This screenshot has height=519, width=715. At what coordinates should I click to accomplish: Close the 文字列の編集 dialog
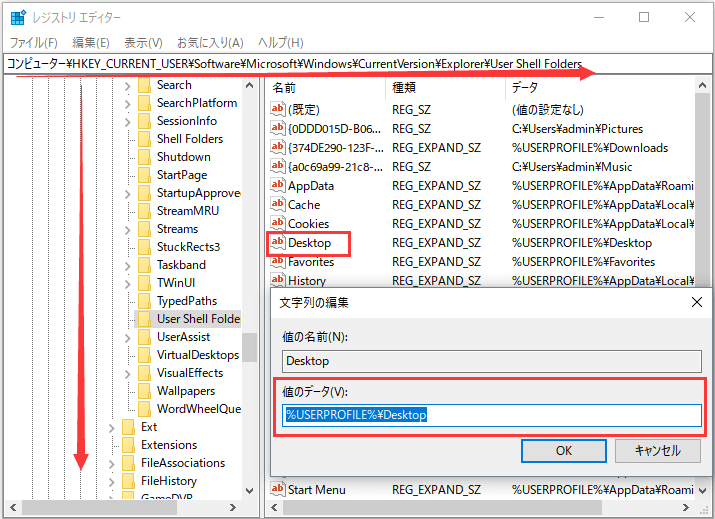coord(697,302)
